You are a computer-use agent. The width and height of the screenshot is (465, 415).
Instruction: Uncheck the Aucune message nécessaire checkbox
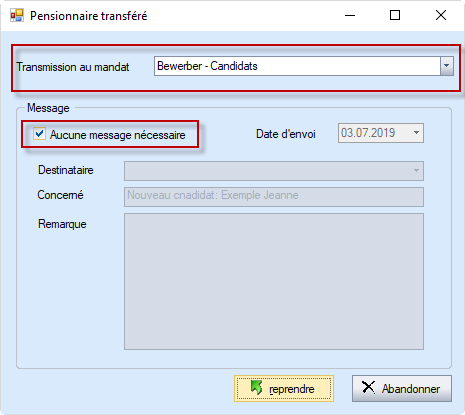tap(39, 134)
